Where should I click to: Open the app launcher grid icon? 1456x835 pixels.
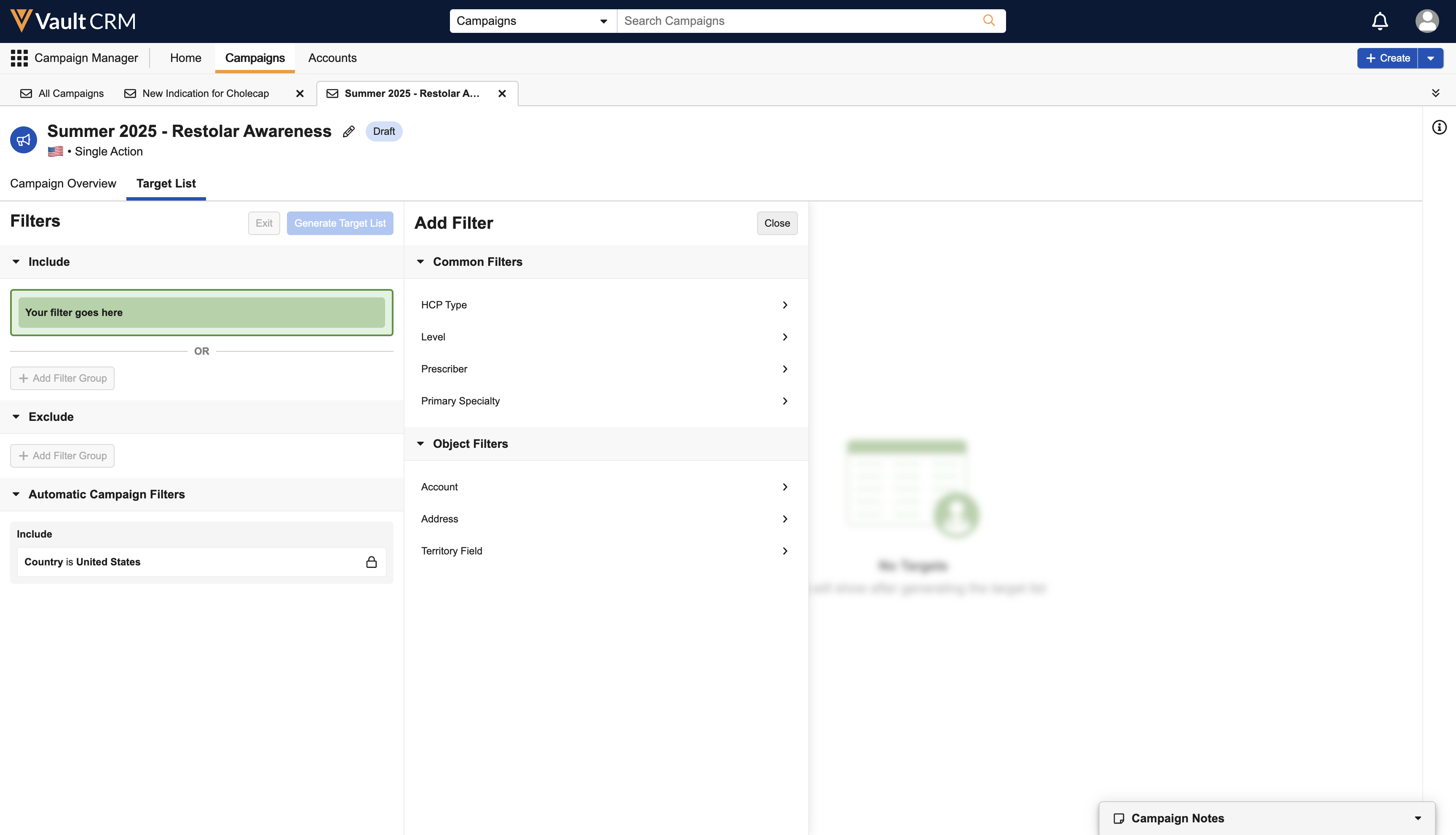(x=19, y=58)
